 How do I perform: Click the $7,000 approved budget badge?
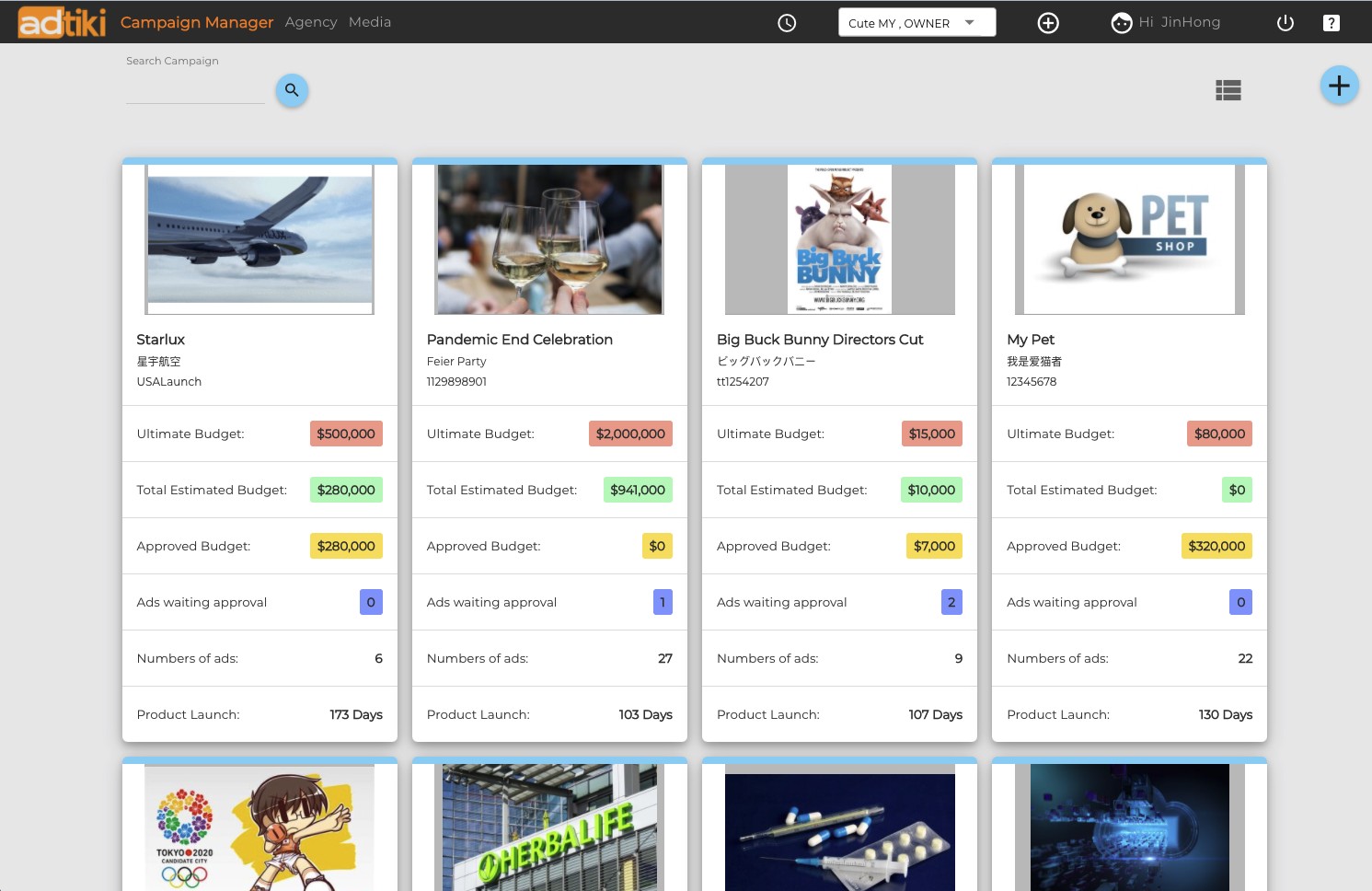point(934,546)
